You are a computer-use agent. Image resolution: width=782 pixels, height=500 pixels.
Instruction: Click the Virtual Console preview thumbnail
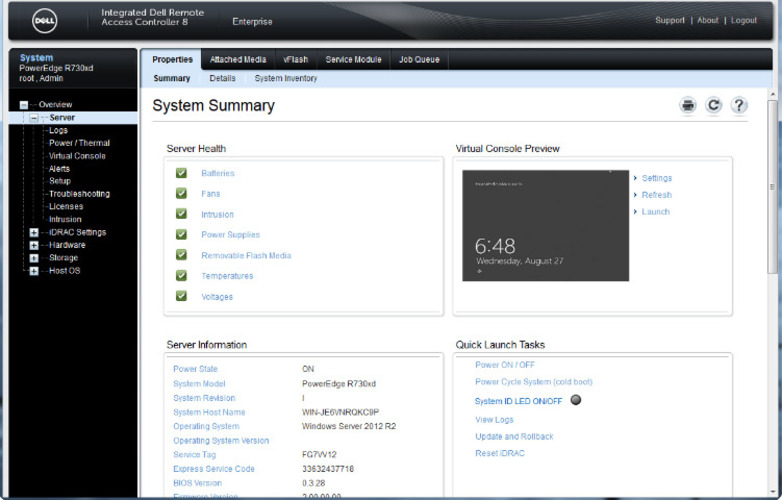[x=545, y=225]
